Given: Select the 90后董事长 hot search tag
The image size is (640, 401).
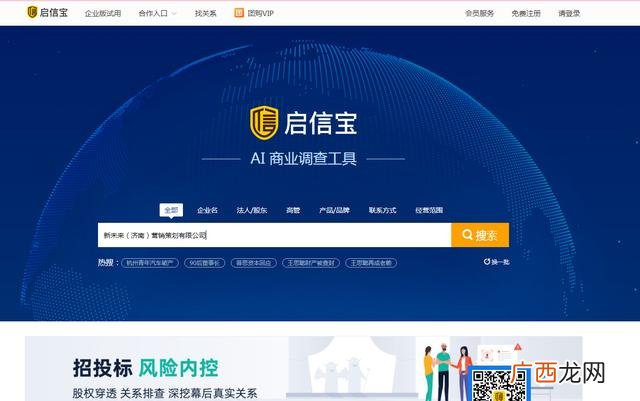Looking at the screenshot, I should [x=204, y=263].
